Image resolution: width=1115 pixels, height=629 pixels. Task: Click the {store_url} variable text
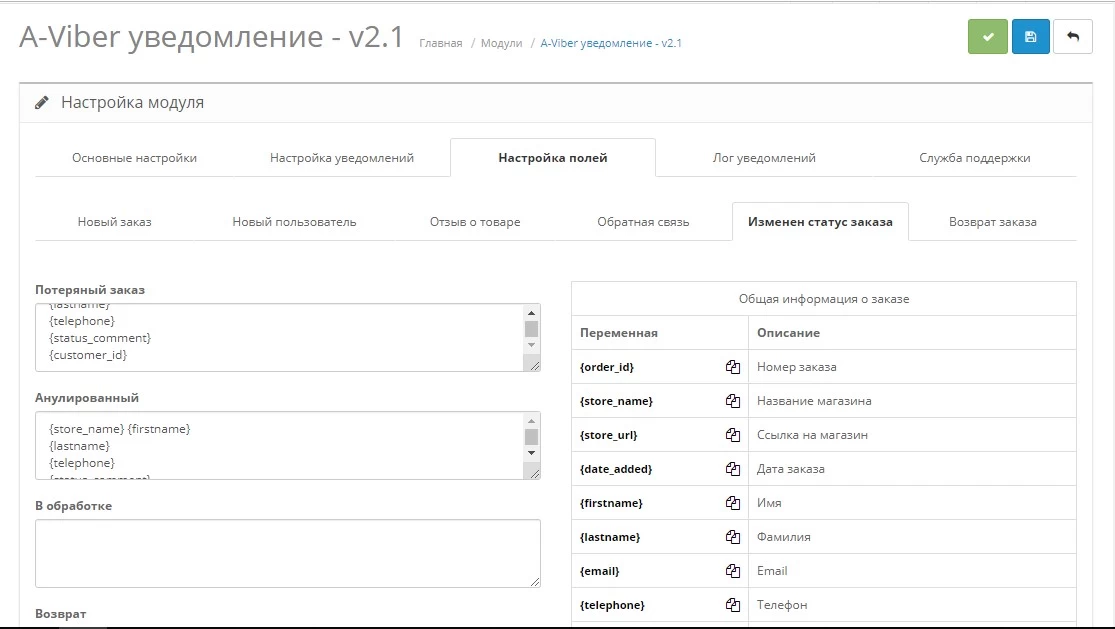coord(608,435)
